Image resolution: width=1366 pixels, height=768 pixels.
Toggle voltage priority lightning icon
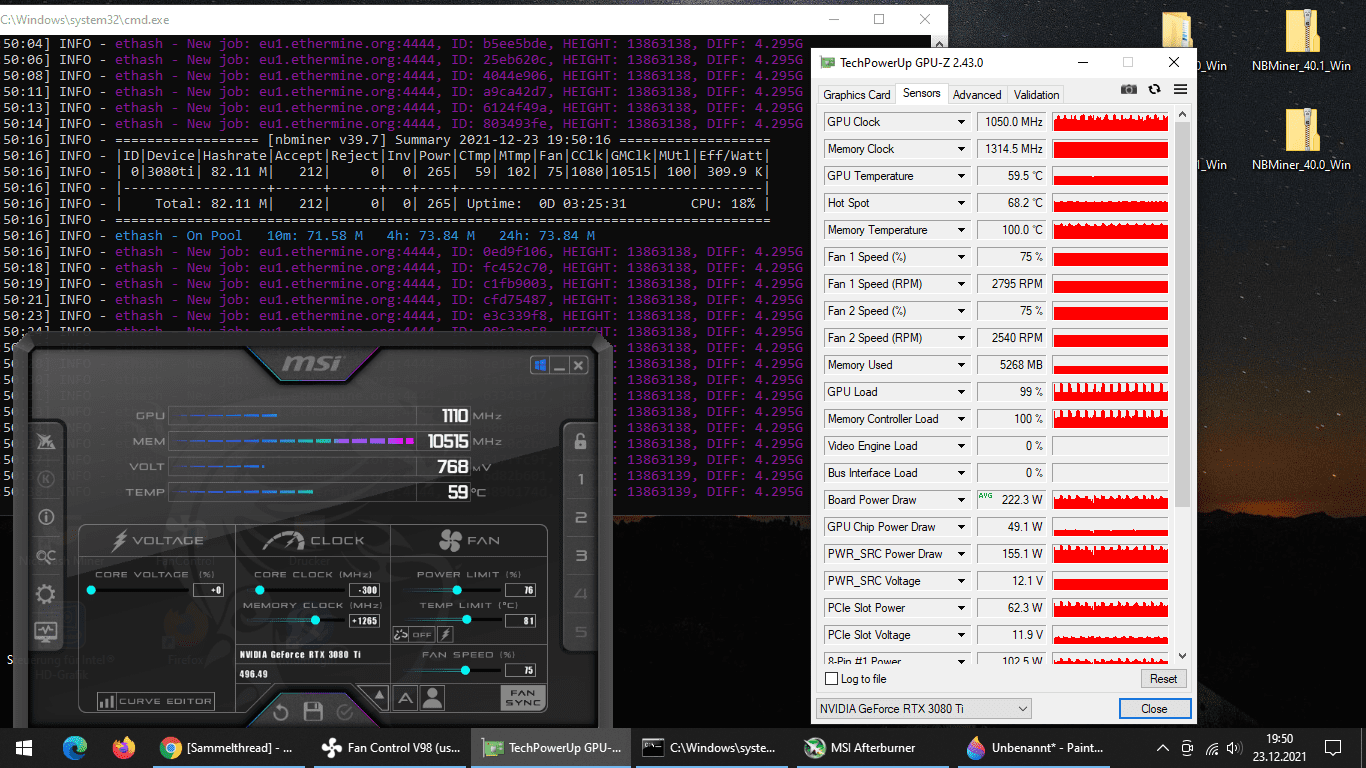pos(444,634)
